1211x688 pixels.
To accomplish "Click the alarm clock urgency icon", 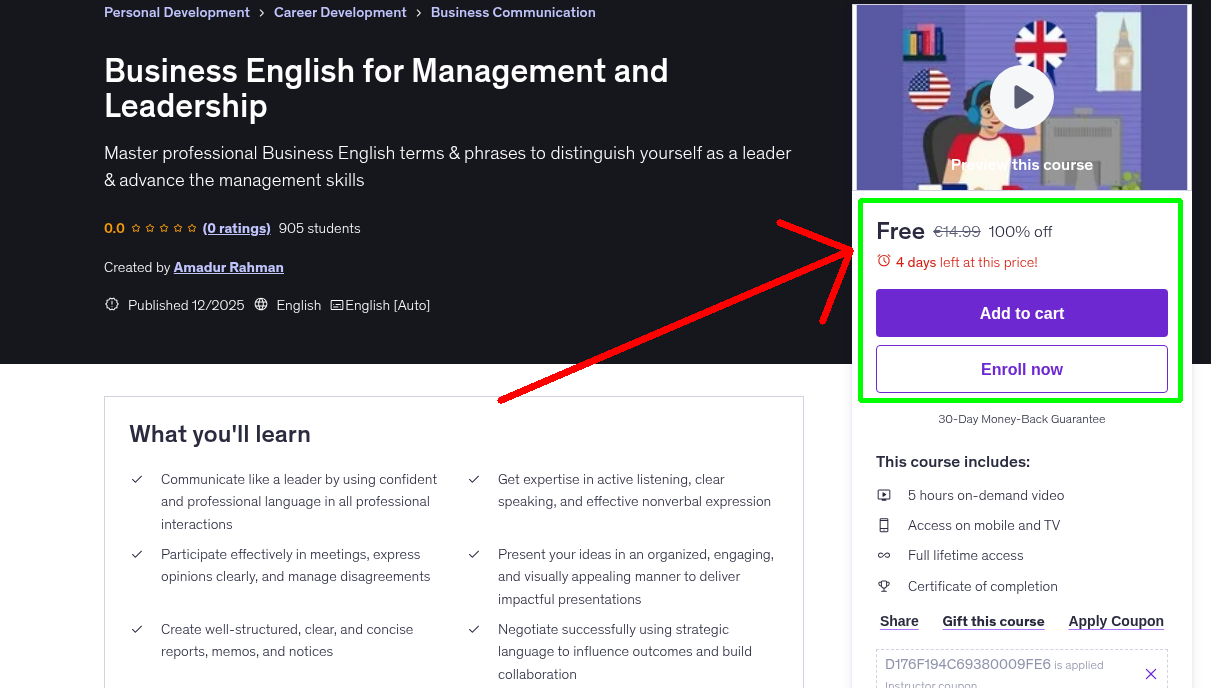I will coord(883,260).
